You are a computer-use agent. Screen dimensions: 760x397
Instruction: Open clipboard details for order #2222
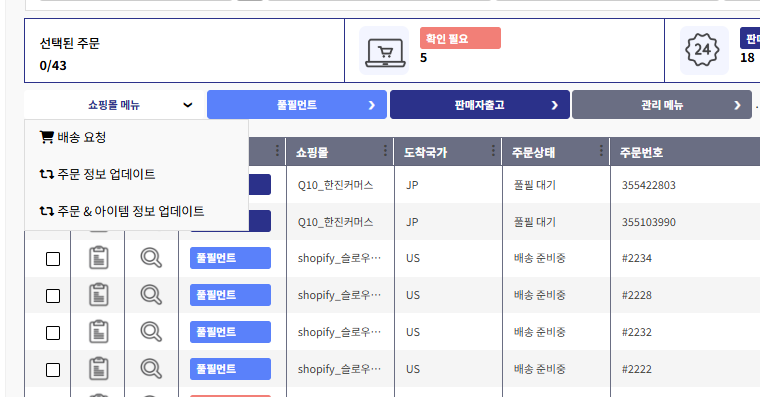[98, 369]
